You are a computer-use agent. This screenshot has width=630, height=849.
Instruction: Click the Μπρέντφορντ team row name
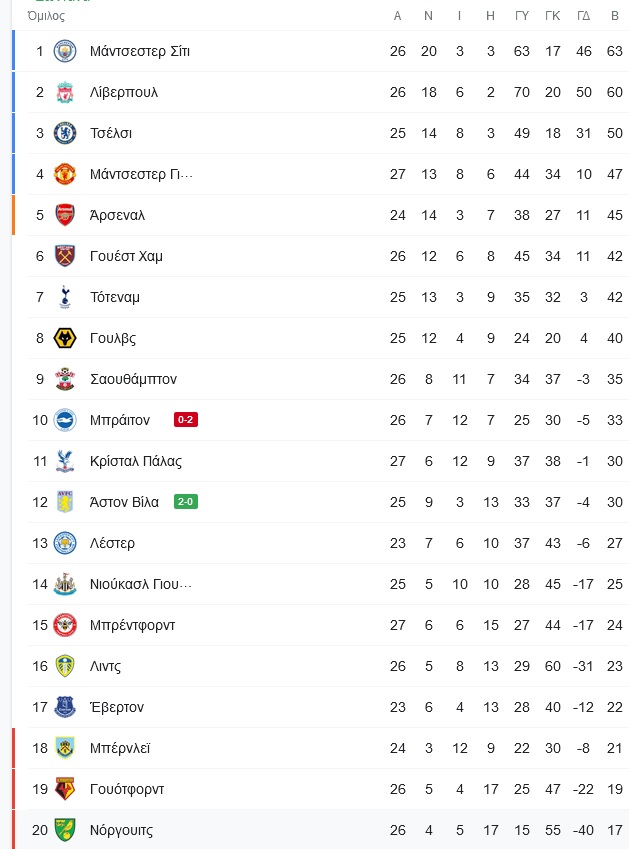coord(133,625)
